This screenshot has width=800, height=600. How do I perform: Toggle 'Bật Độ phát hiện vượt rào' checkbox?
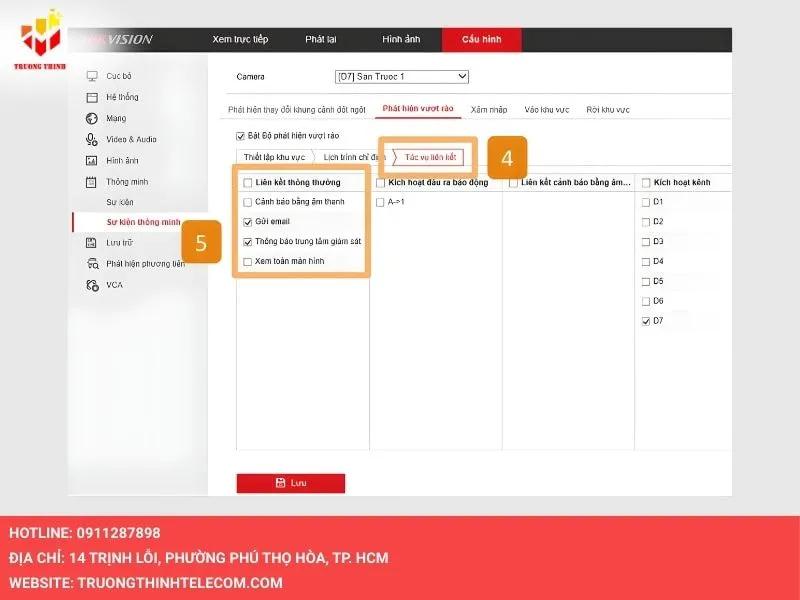pos(241,134)
